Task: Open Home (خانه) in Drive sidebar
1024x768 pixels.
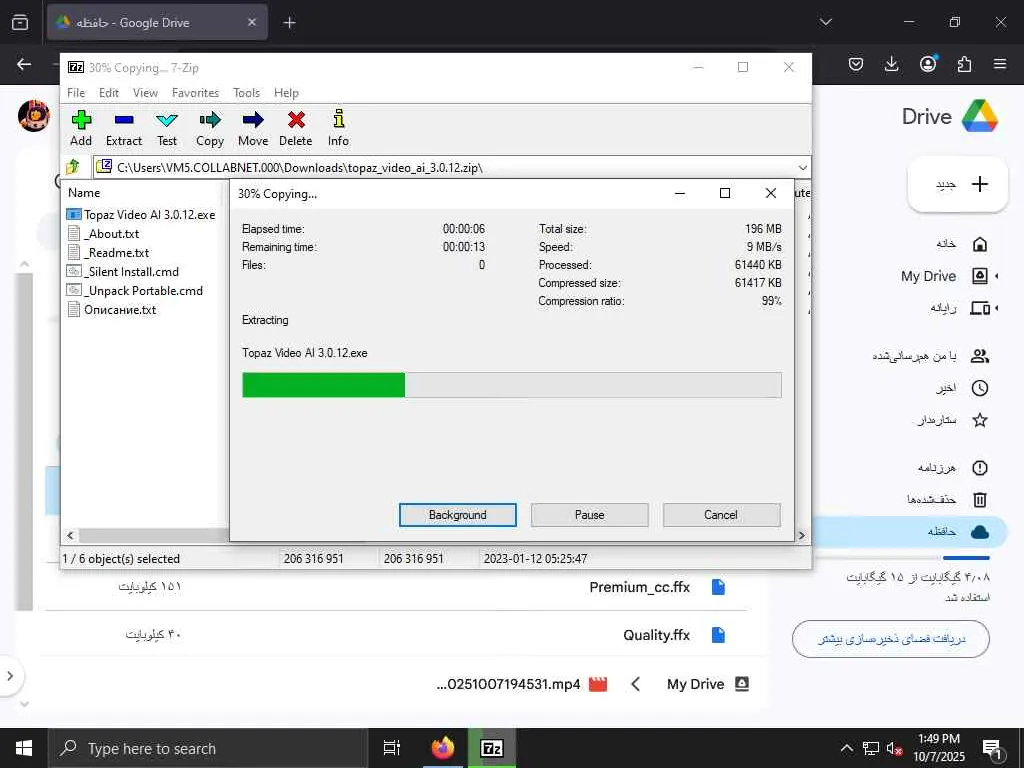Action: coord(961,244)
